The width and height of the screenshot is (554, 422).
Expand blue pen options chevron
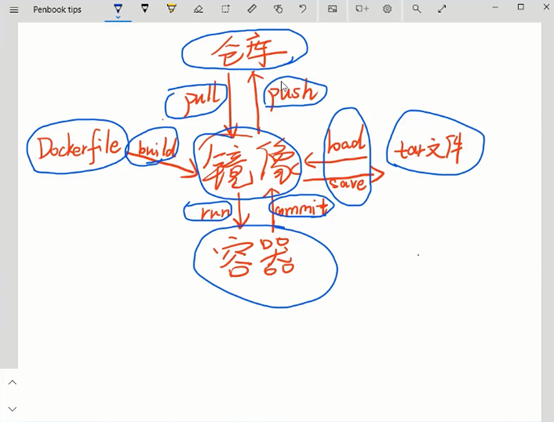click(118, 17)
